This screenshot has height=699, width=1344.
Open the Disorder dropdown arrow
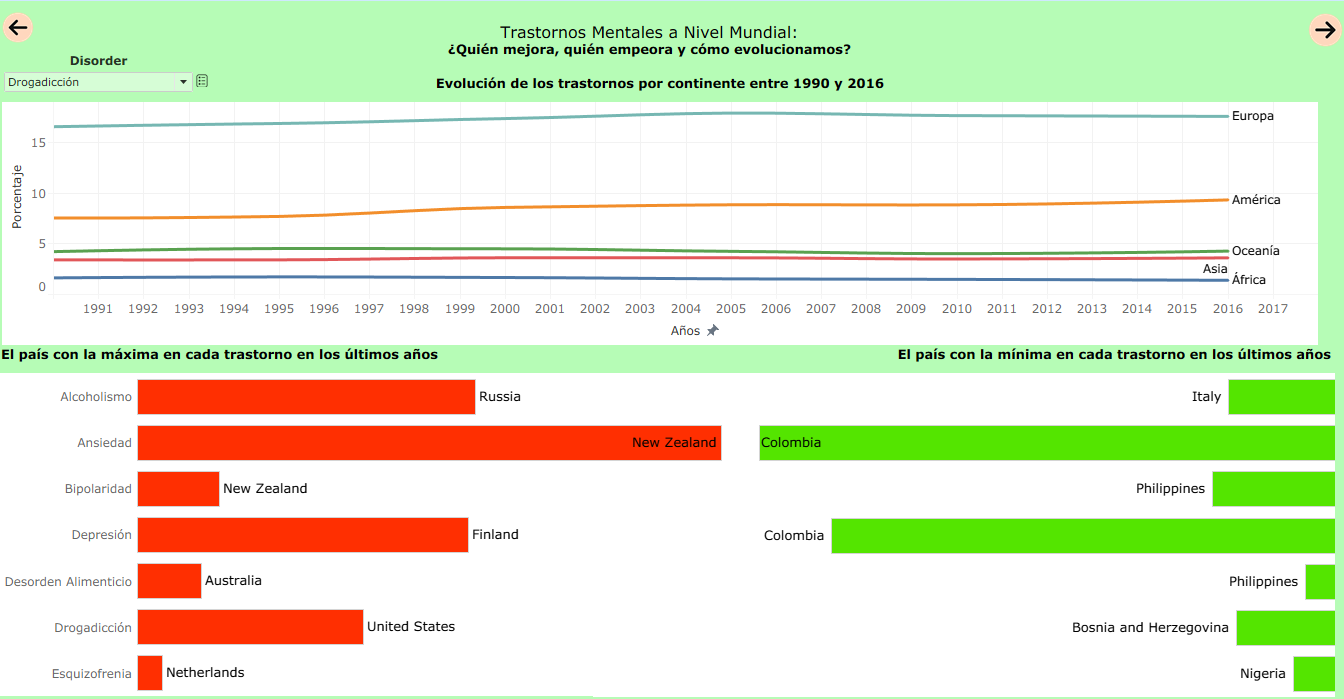tap(184, 83)
